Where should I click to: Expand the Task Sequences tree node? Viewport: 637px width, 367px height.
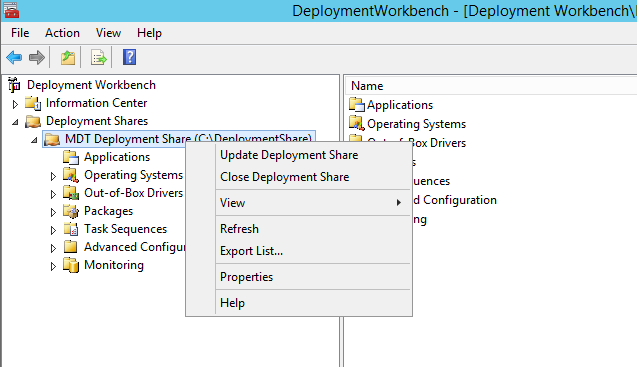[53, 230]
